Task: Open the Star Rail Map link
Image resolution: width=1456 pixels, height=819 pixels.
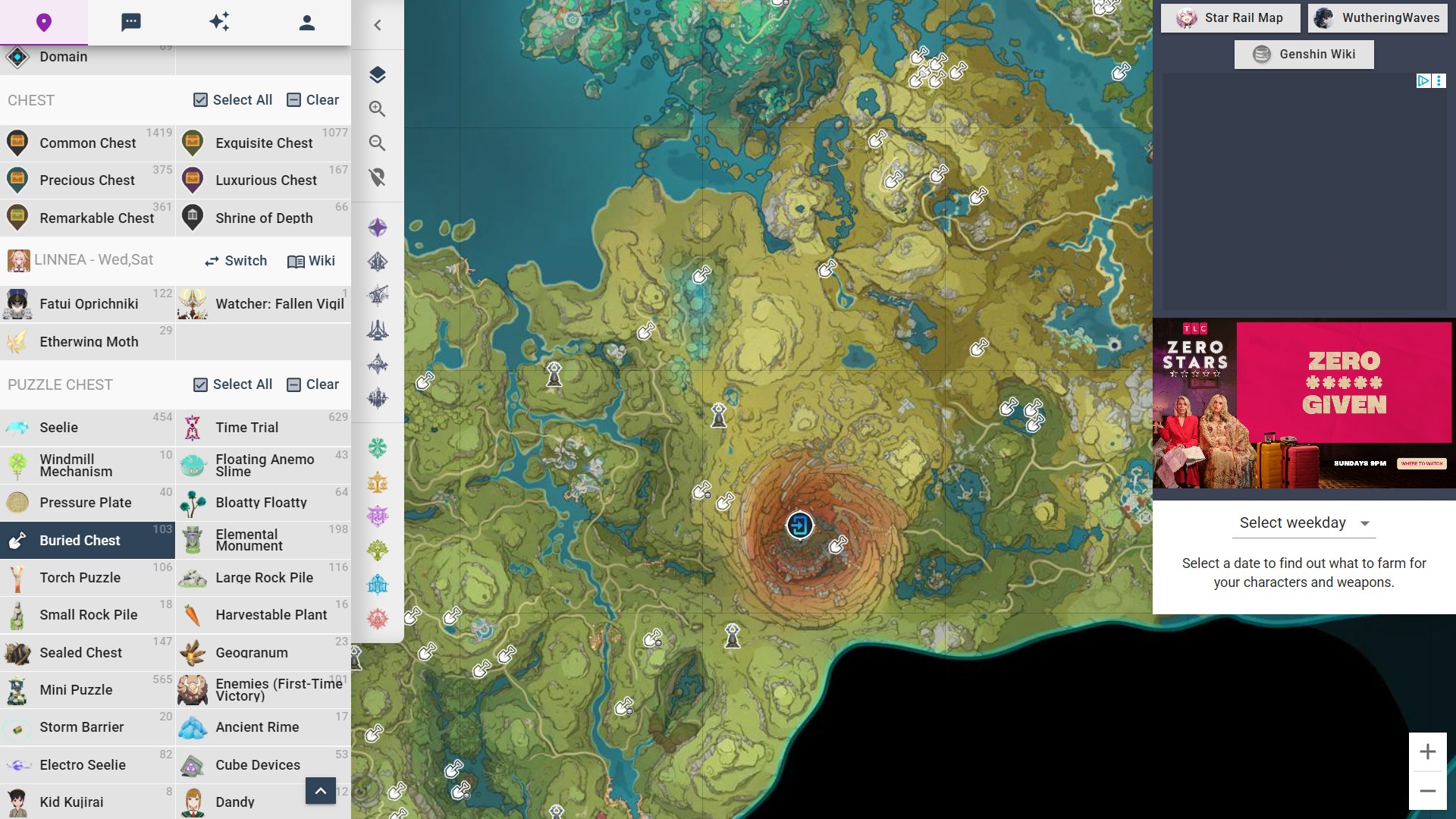Action: pyautogui.click(x=1230, y=18)
